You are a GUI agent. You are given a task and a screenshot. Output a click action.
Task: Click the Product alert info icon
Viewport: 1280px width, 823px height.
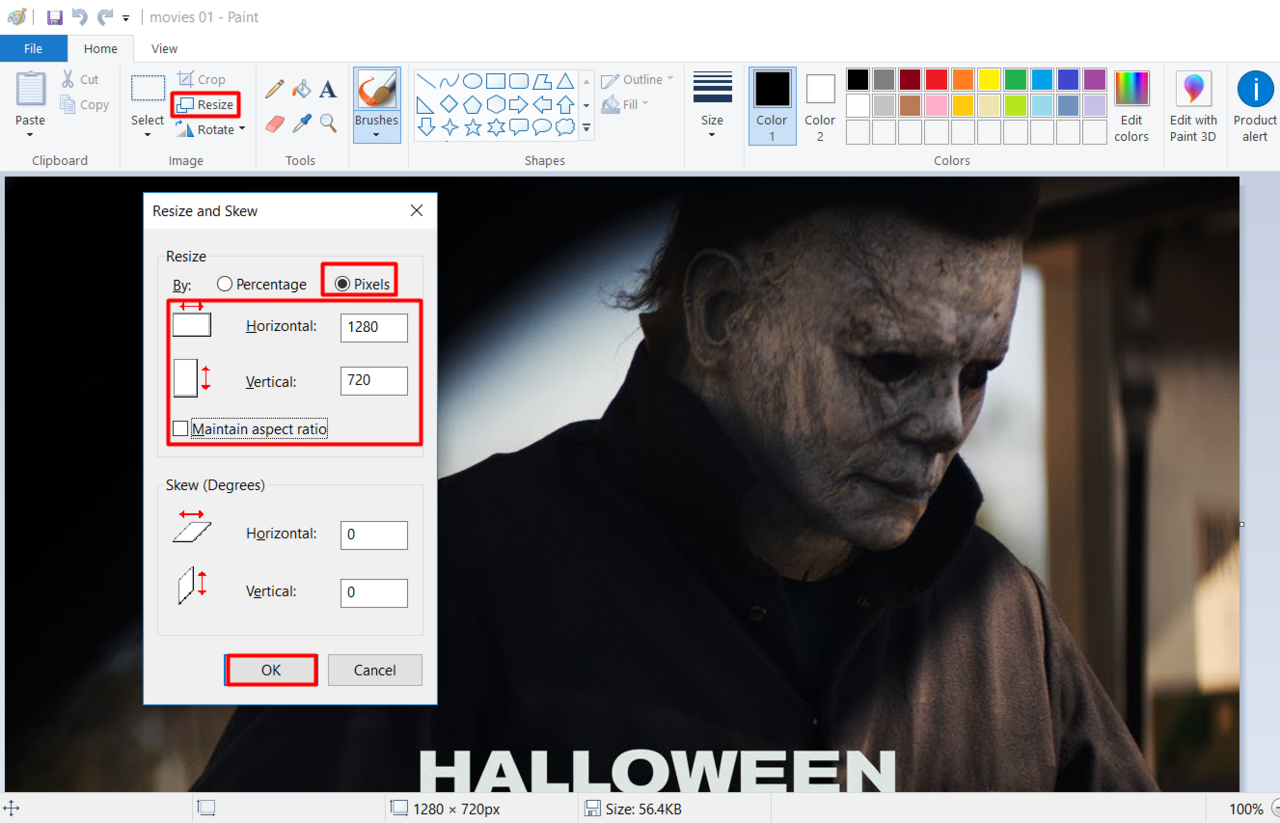1255,89
